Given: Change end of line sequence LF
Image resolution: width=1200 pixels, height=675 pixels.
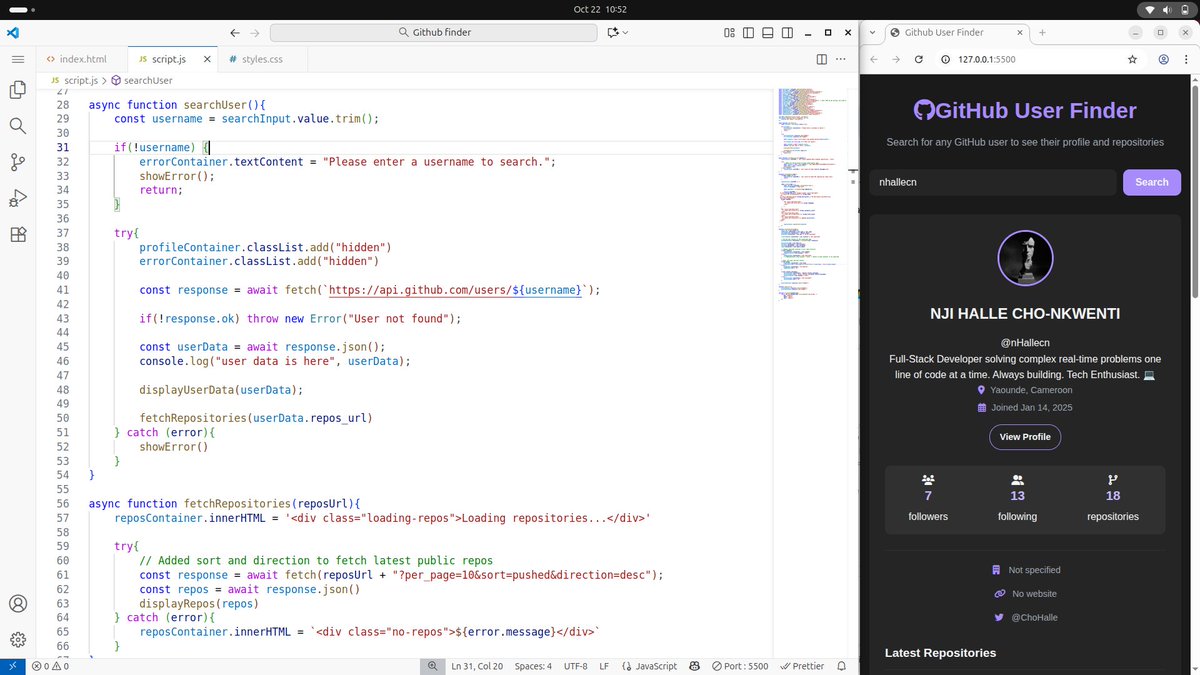Looking at the screenshot, I should coord(604,666).
